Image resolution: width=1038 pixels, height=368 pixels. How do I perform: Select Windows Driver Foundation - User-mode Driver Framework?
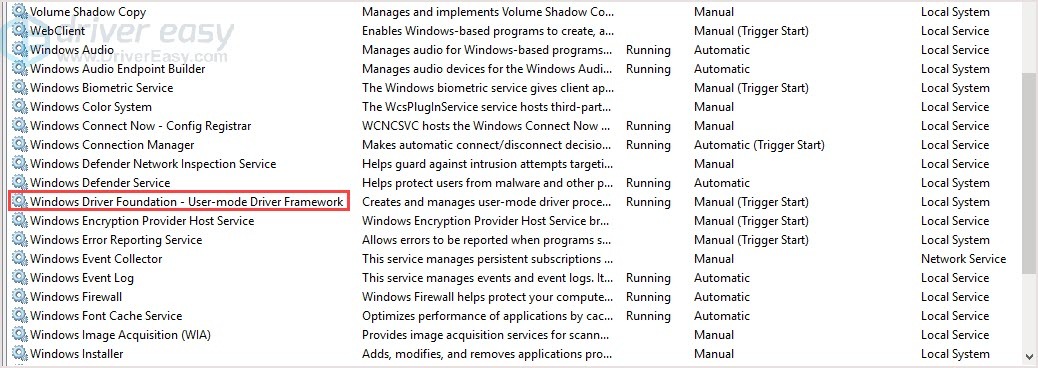coord(187,202)
